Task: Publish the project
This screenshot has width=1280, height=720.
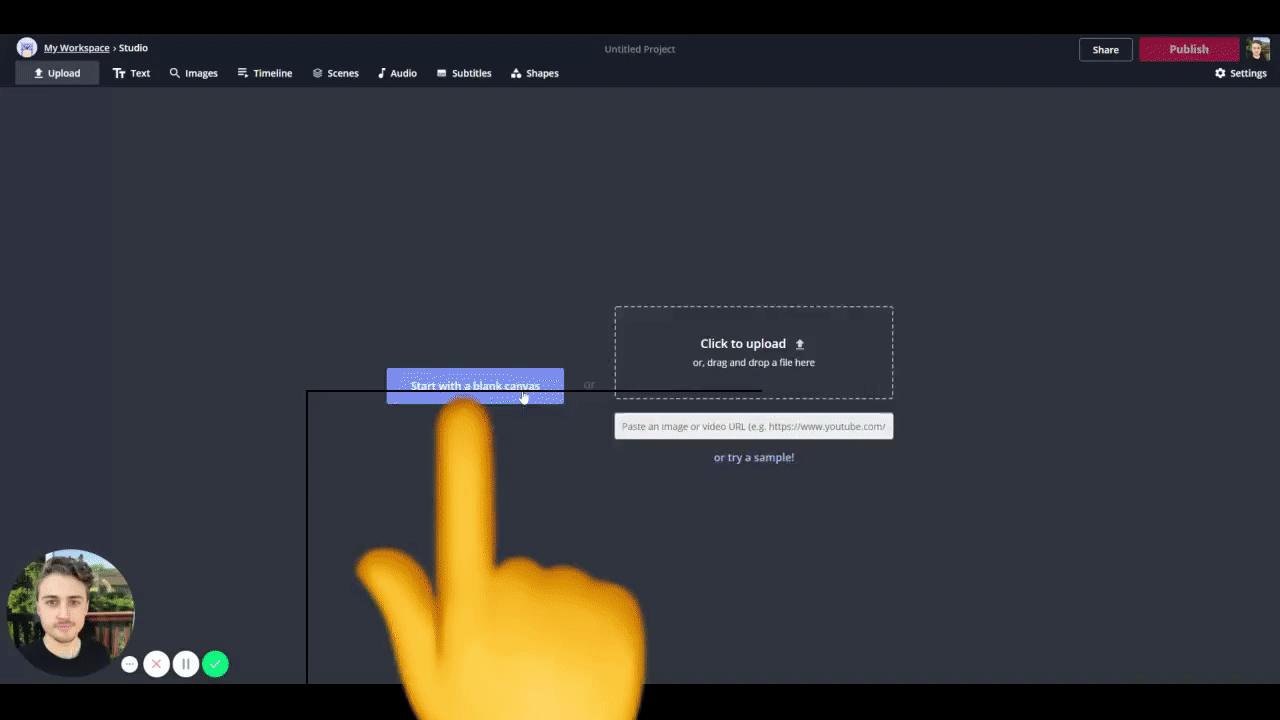Action: coord(1189,49)
